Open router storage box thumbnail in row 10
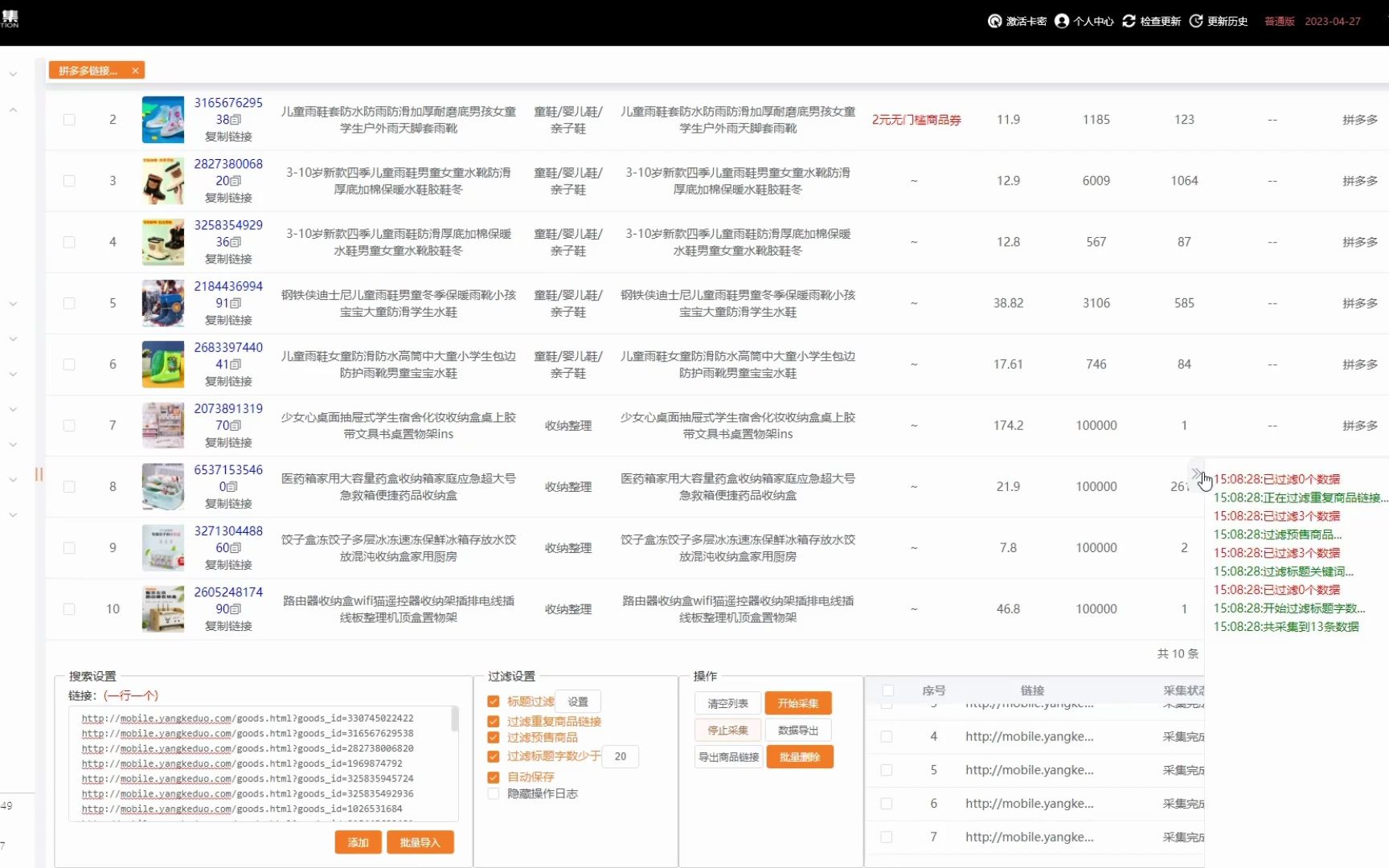 [x=163, y=608]
